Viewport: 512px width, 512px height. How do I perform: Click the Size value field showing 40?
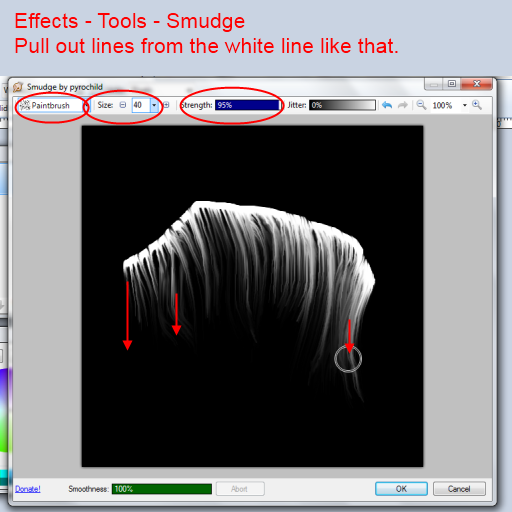(141, 105)
